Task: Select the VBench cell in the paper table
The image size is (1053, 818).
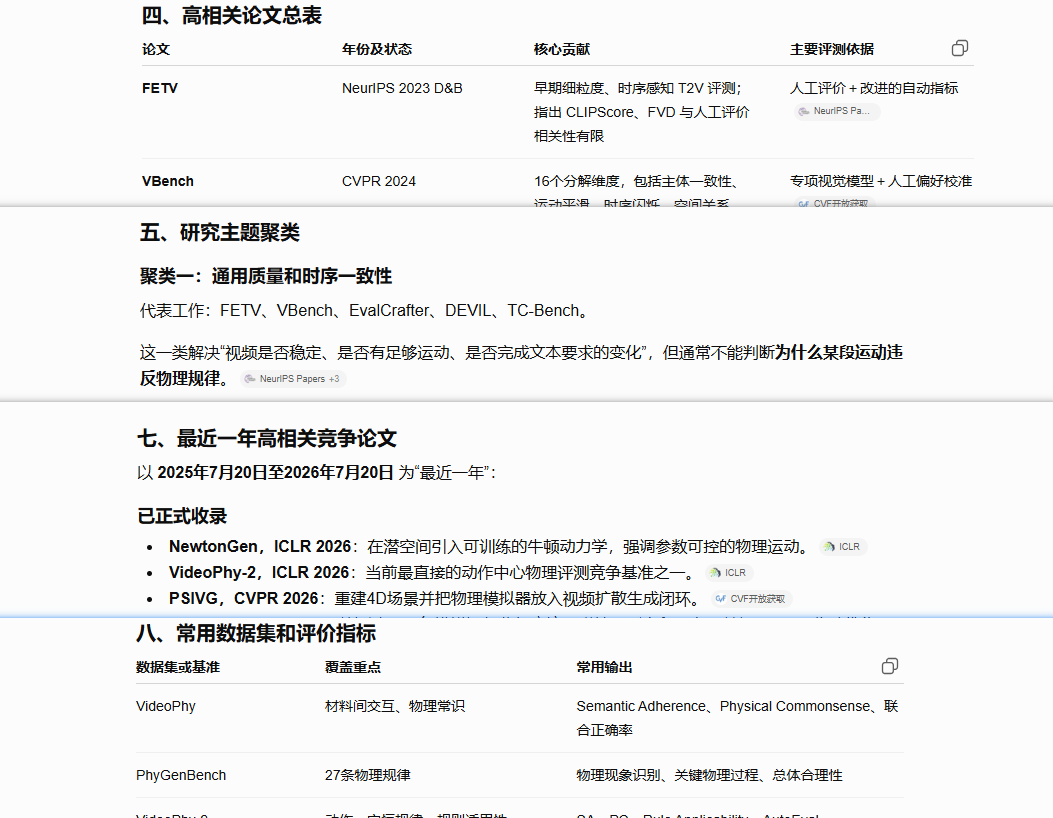Action: point(168,181)
